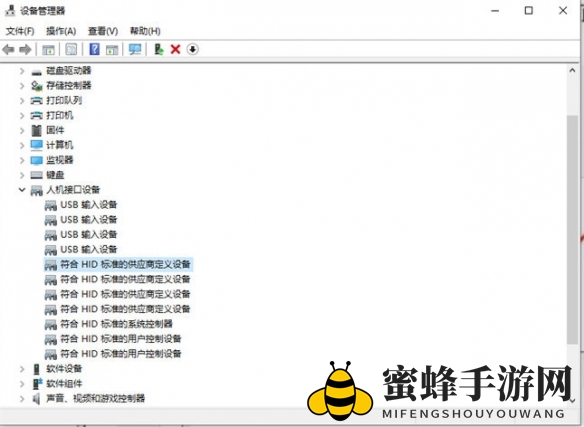Click the vertical scrollbar thumb
This screenshot has width=584, height=427.
572,230
